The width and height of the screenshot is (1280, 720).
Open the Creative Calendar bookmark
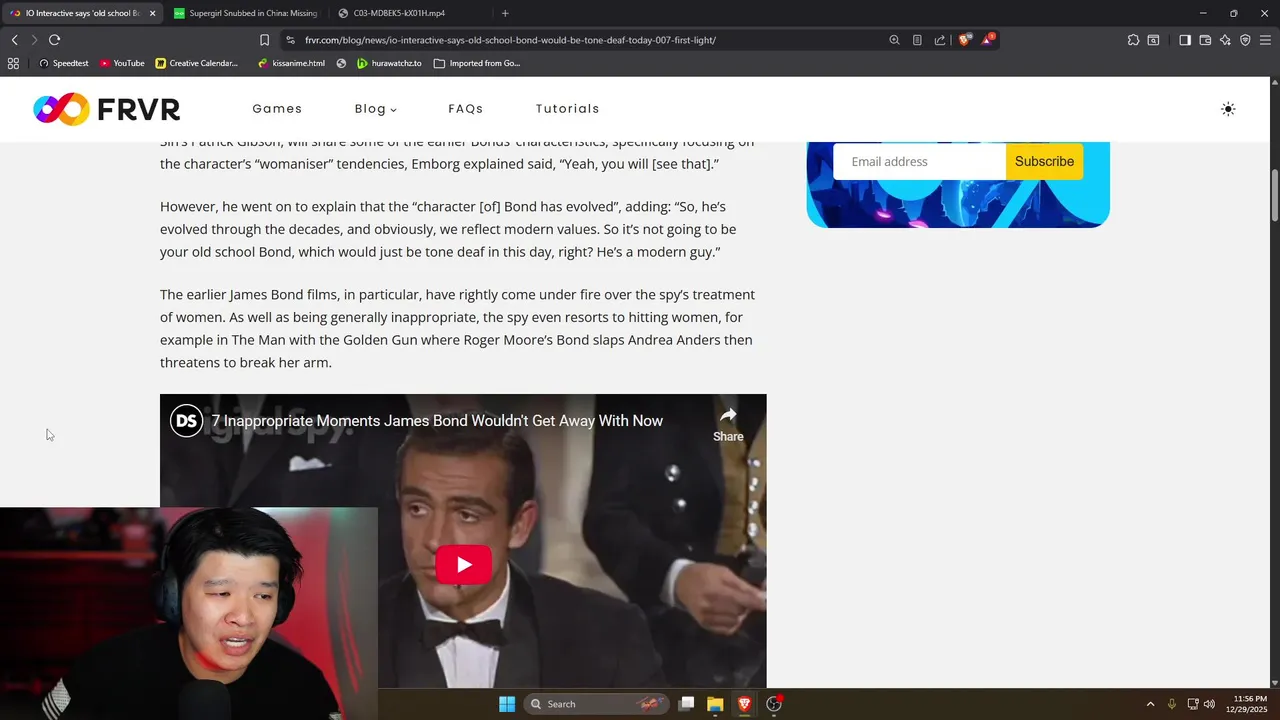click(x=197, y=63)
